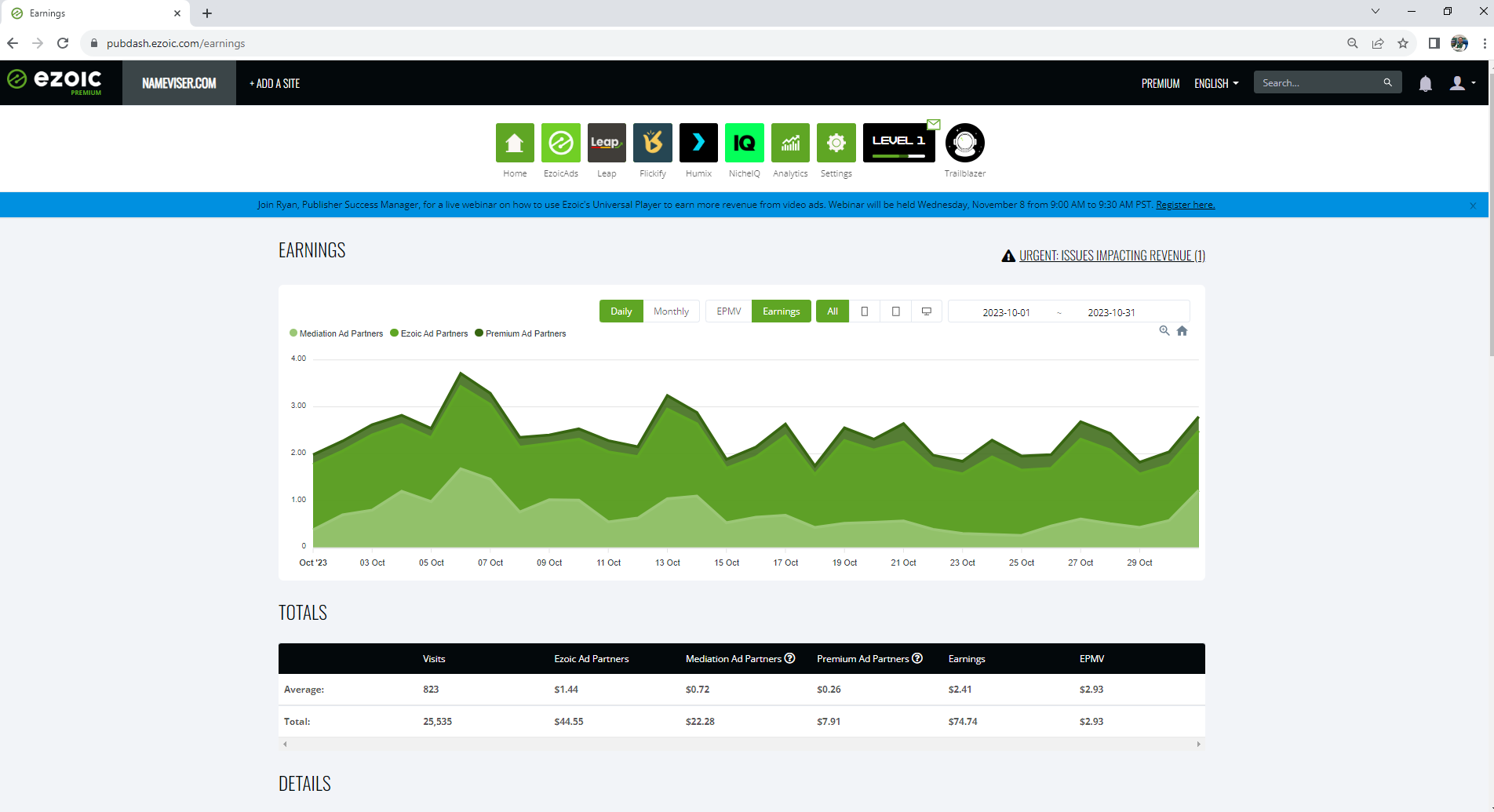Click the total visits 25,535 cell
1494x812 pixels.
pos(437,721)
